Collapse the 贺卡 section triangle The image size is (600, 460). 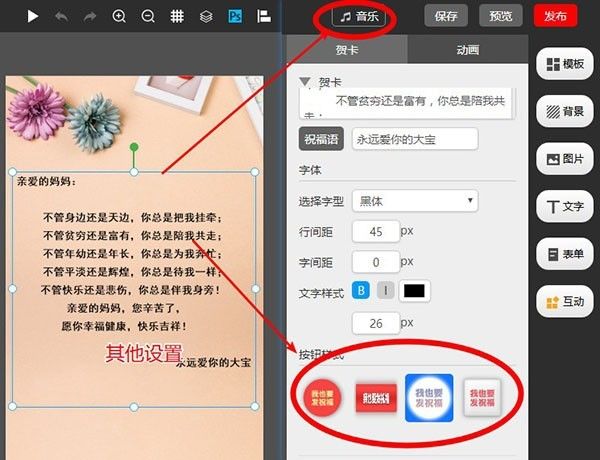coord(305,82)
